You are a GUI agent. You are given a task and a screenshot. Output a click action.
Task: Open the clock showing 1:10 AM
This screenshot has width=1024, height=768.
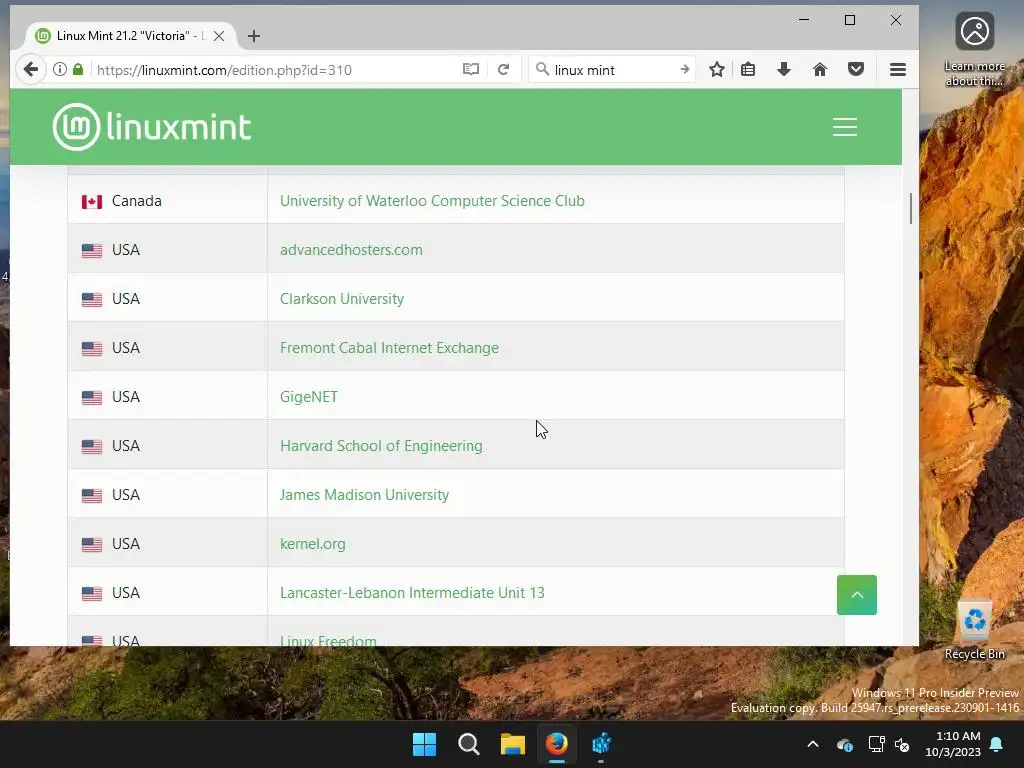[x=953, y=744]
